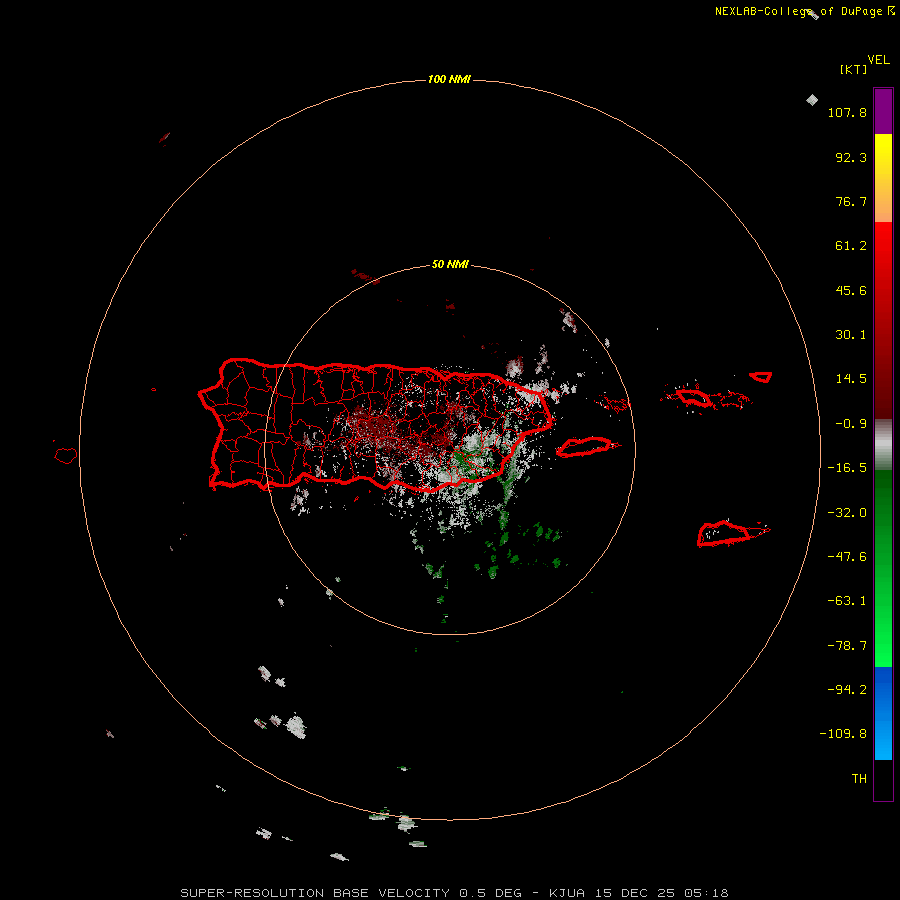Click the white diamond marker near the legend

tap(812, 100)
